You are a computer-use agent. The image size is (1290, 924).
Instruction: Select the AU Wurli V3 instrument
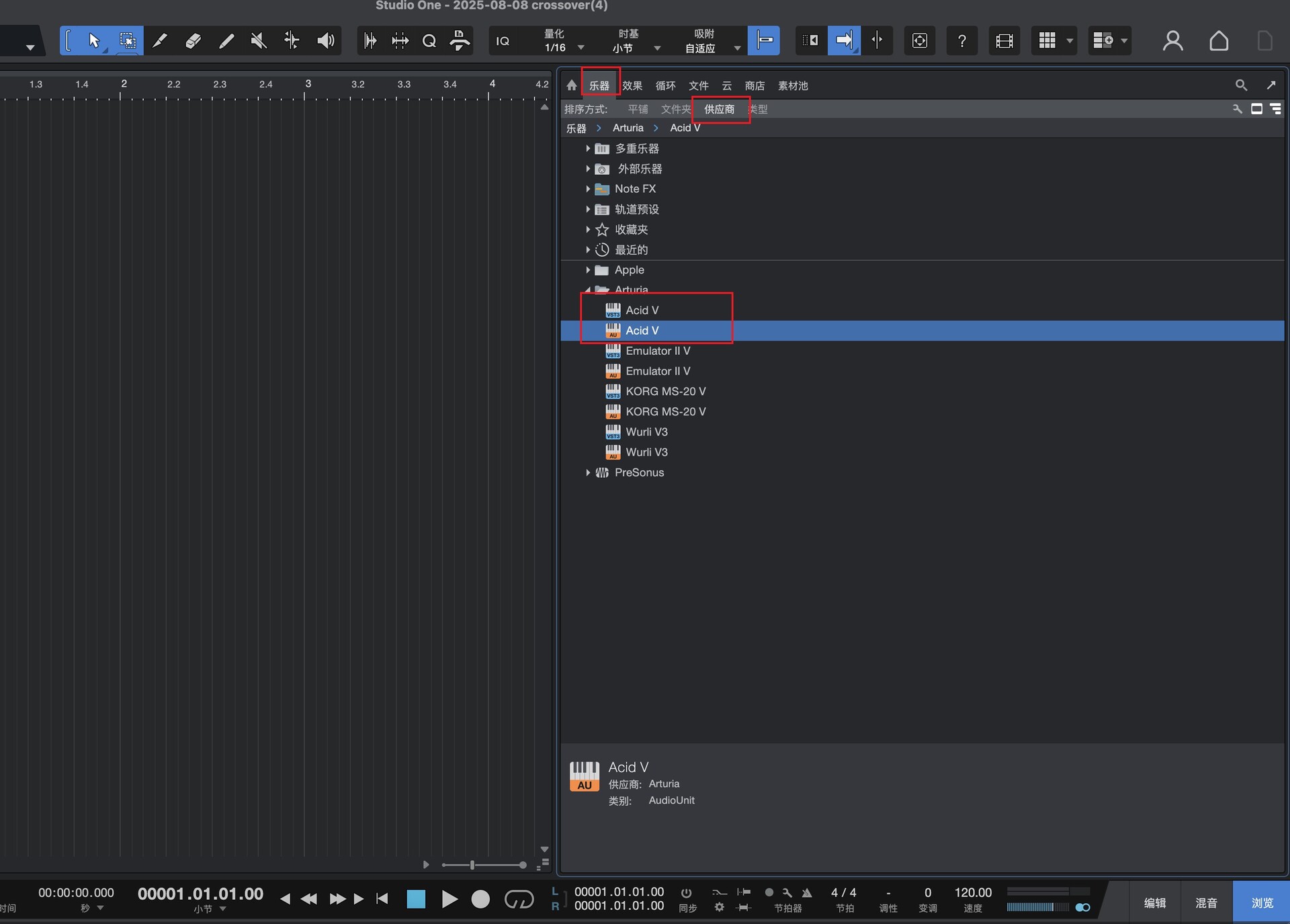click(636, 452)
